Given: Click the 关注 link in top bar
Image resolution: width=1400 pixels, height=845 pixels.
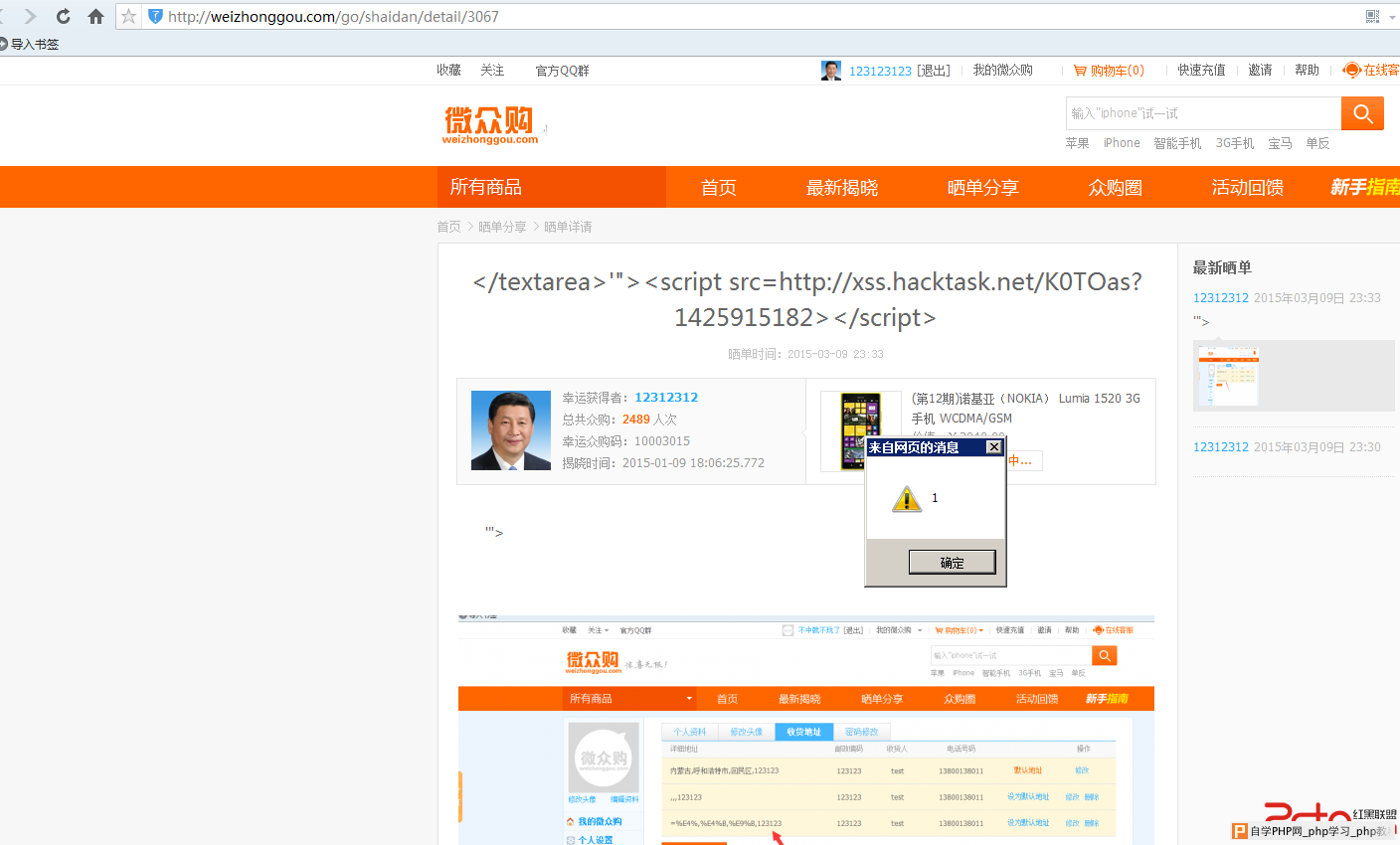Looking at the screenshot, I should coord(492,71).
